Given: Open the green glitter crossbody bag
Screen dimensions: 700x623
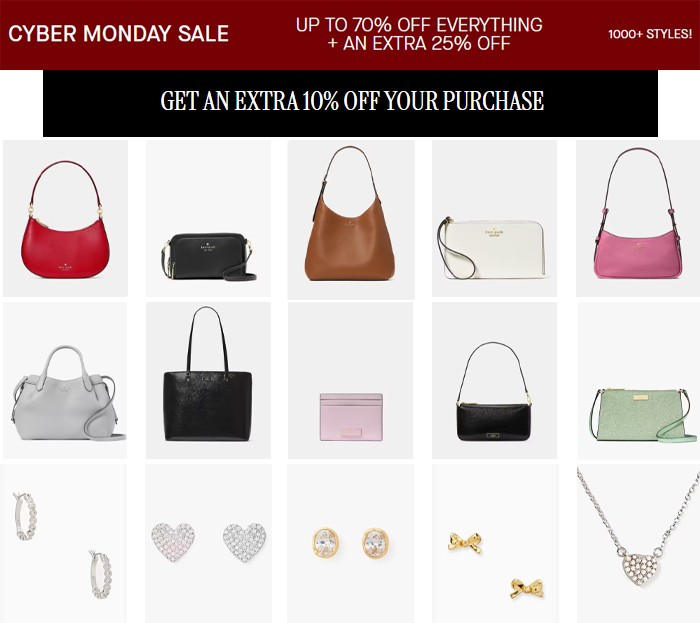Looking at the screenshot, I should tap(639, 381).
